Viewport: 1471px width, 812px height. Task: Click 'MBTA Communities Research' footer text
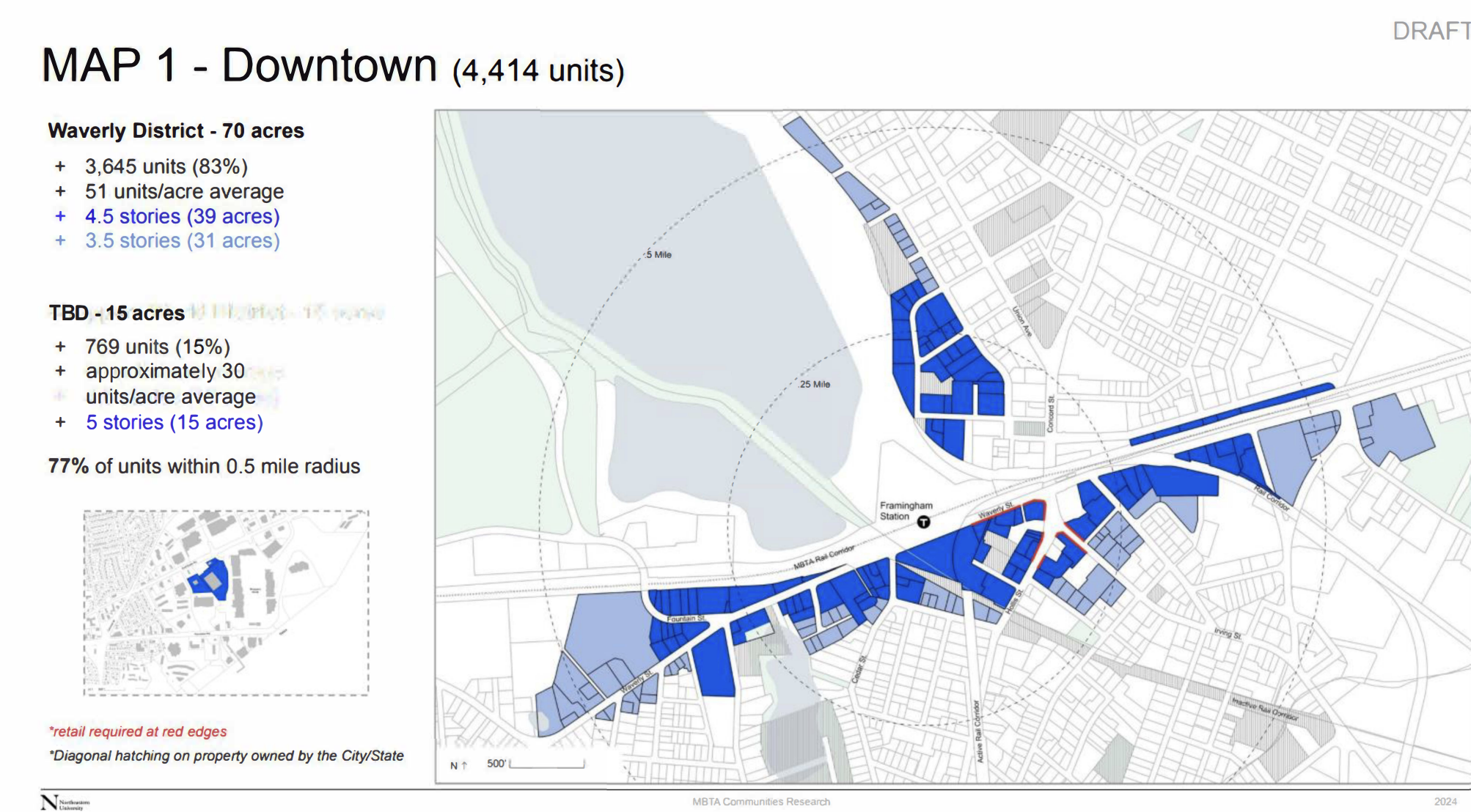tap(761, 802)
